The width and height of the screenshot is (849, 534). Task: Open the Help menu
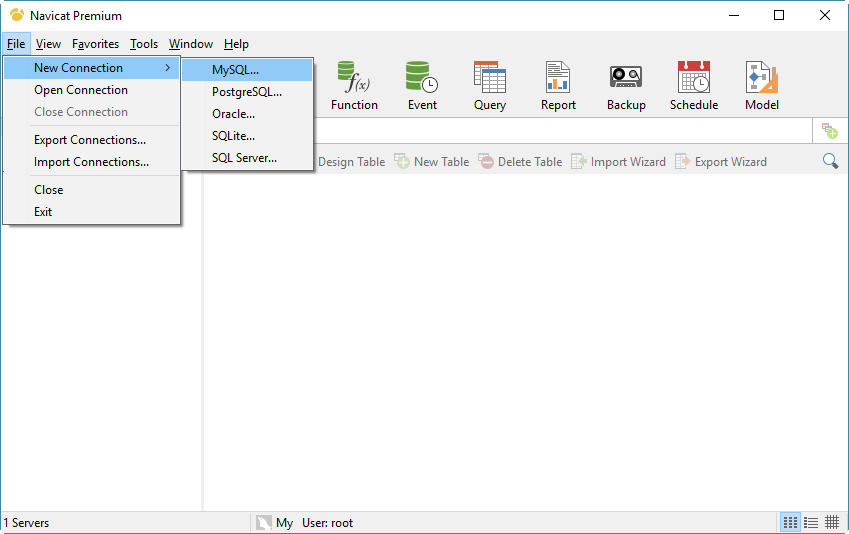(236, 44)
